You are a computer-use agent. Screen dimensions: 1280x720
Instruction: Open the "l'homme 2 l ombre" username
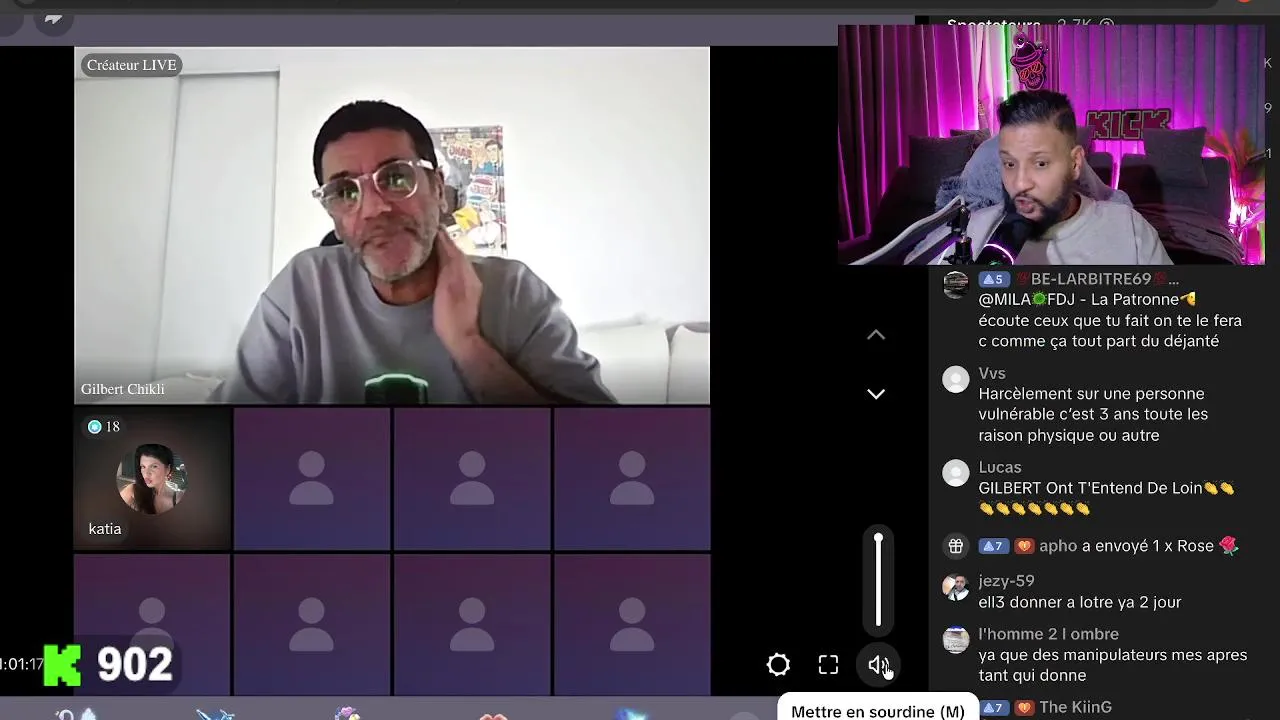click(x=1048, y=634)
